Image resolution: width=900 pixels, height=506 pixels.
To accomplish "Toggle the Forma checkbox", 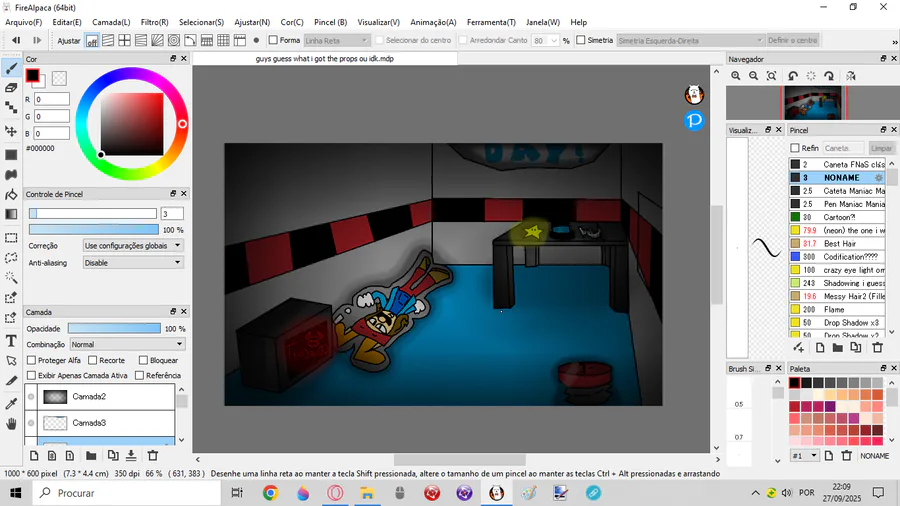I will (273, 40).
